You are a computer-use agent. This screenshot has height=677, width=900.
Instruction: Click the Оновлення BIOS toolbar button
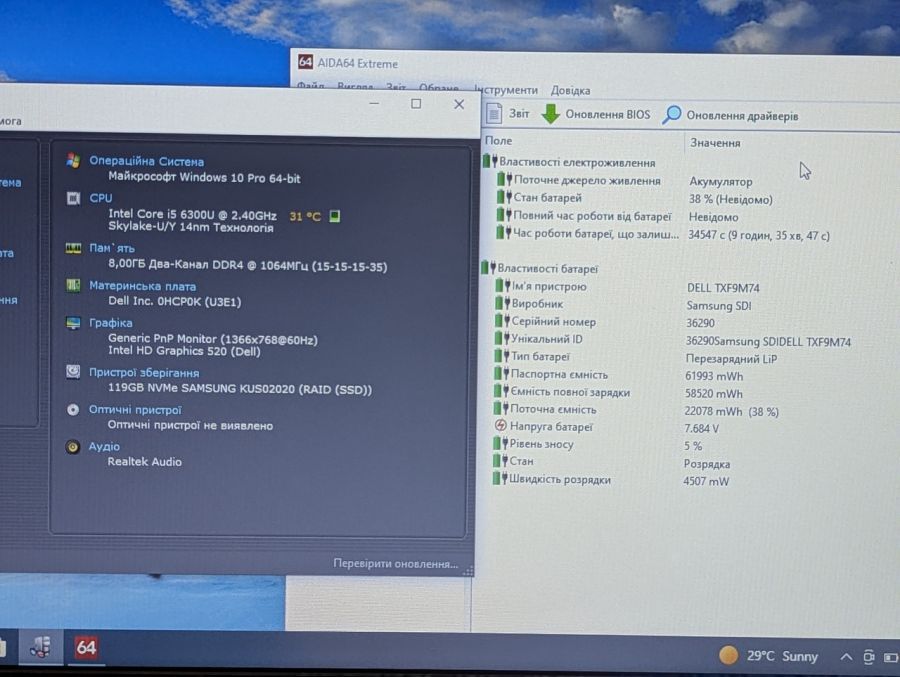click(x=596, y=114)
